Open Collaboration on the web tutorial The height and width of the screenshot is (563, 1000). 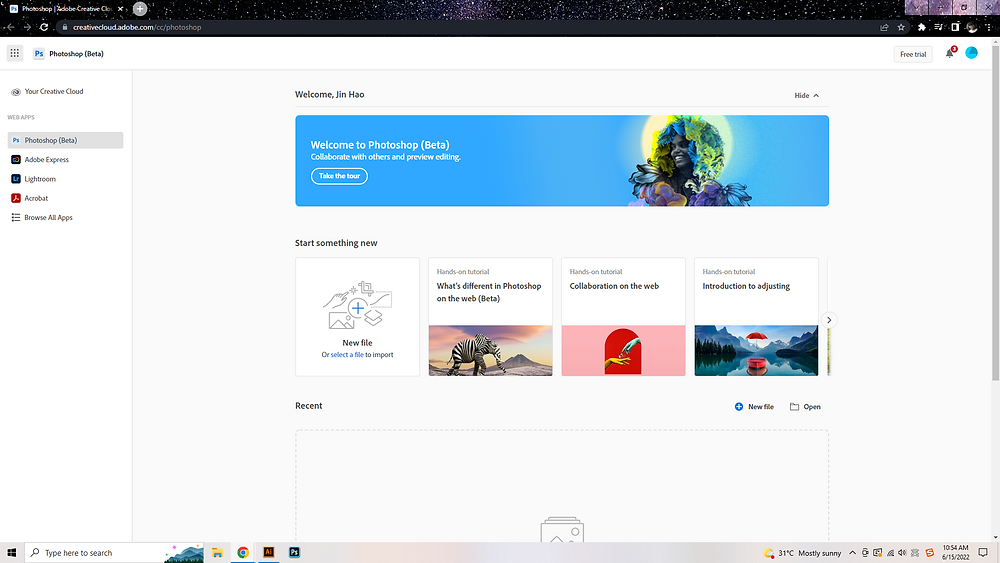[623, 317]
